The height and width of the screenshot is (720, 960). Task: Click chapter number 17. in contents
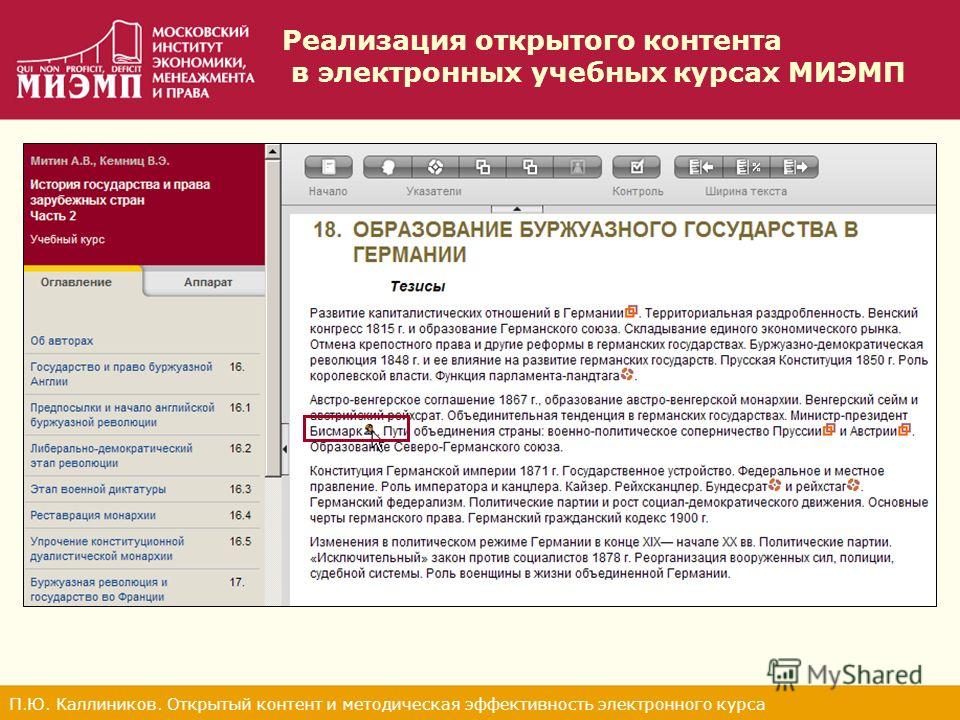(x=237, y=582)
